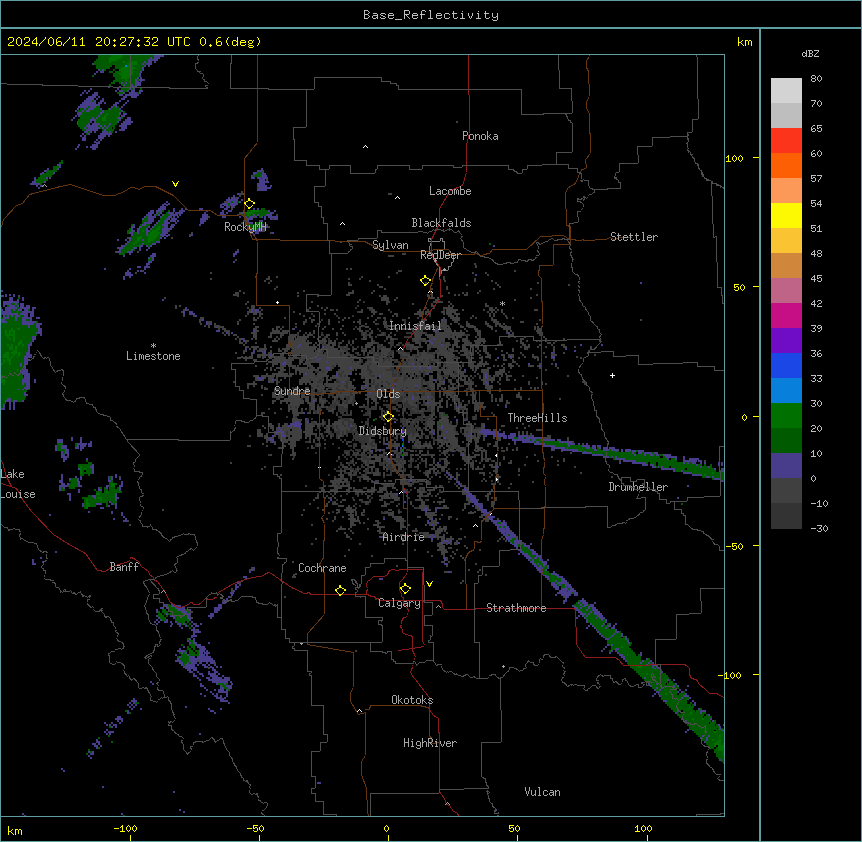Screen dimensions: 862x842
Task: Click the 0 tick label on horizontal axis
Action: point(386,828)
